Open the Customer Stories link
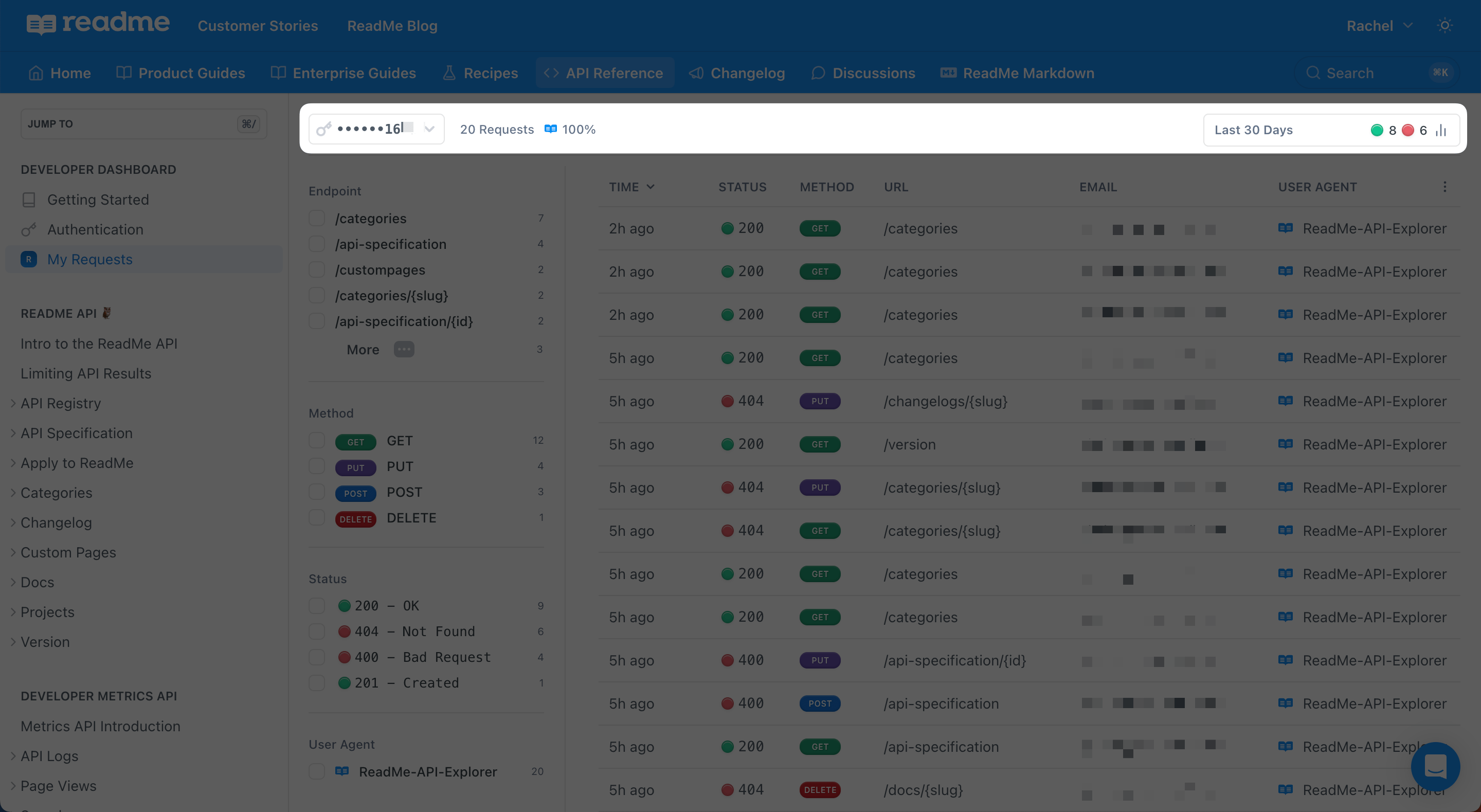This screenshot has height=812, width=1481. coord(258,26)
